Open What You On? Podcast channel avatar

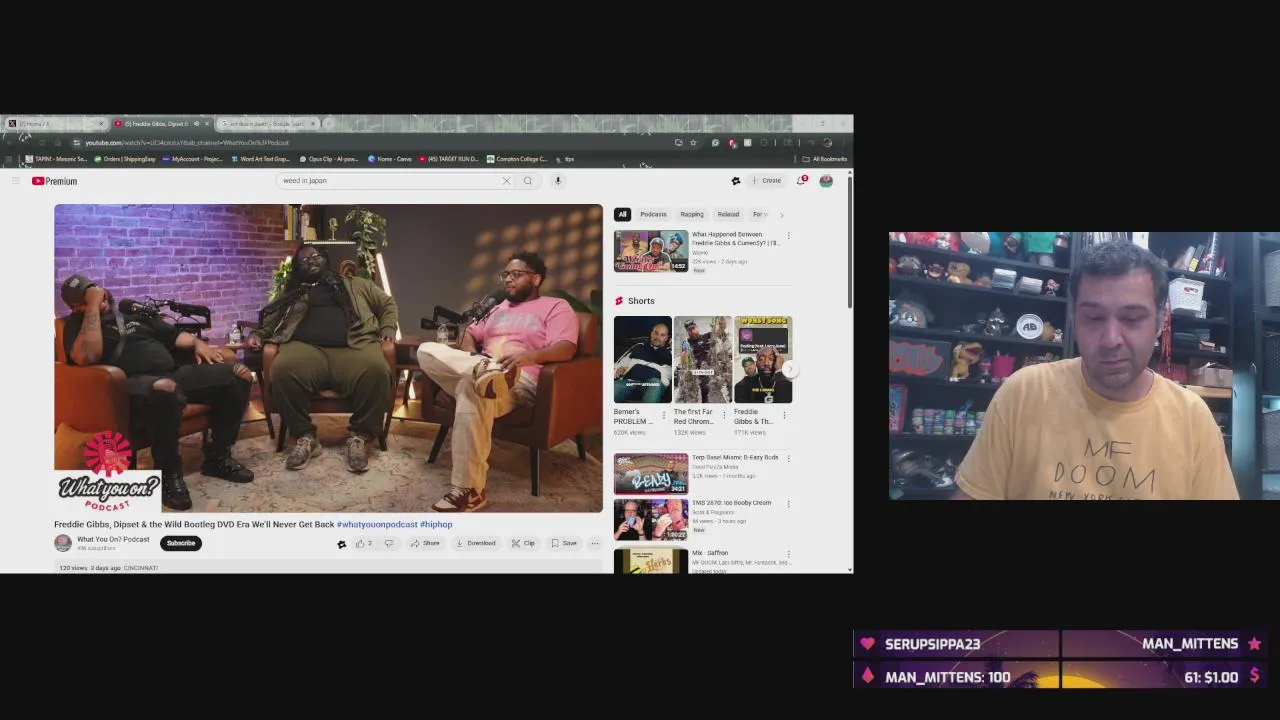tap(63, 543)
